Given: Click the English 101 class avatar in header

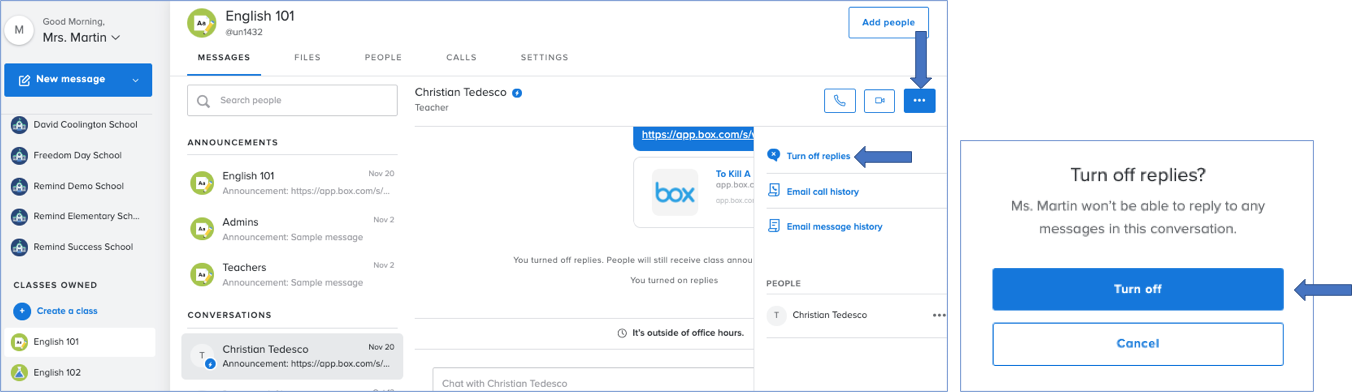Looking at the screenshot, I should coord(202,23).
